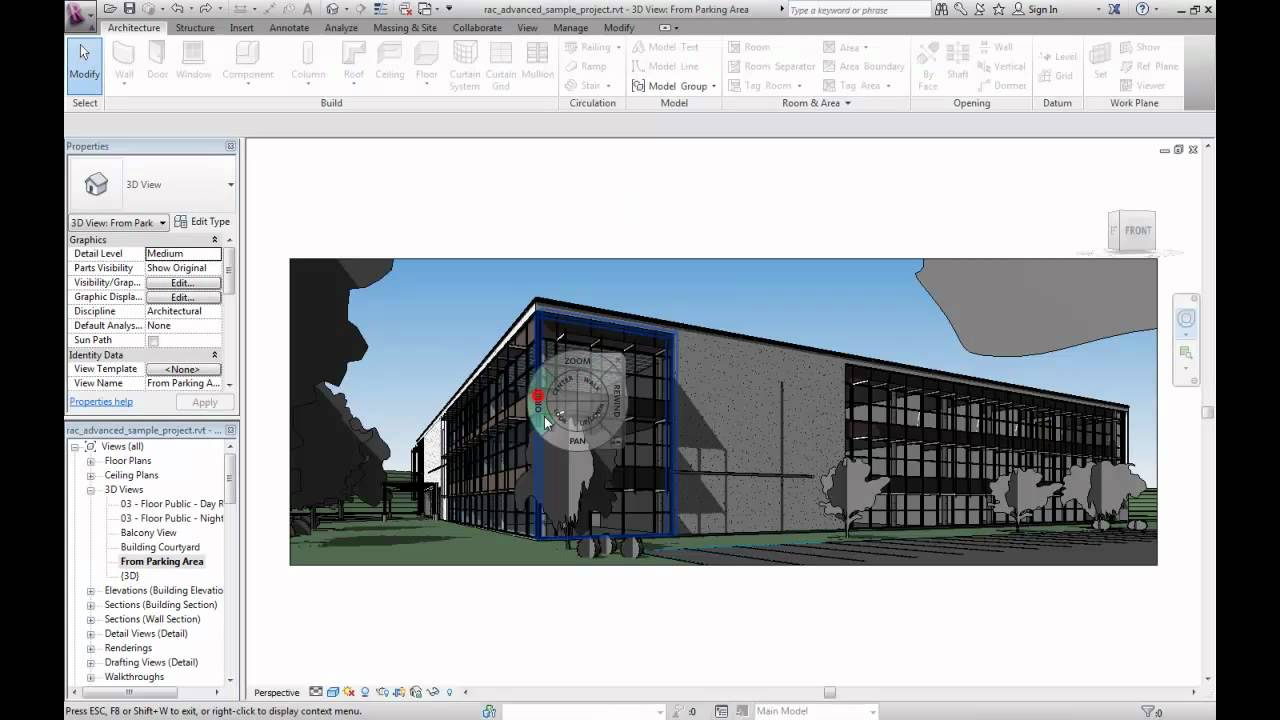Expand the Ceiling Plans tree node
1280x720 pixels.
pyautogui.click(x=91, y=476)
